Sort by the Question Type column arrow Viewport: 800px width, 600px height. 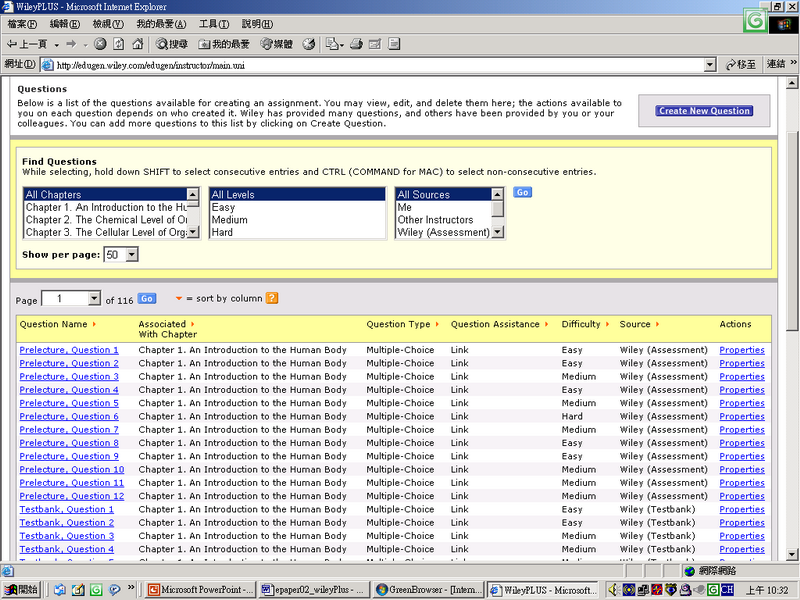(437, 324)
